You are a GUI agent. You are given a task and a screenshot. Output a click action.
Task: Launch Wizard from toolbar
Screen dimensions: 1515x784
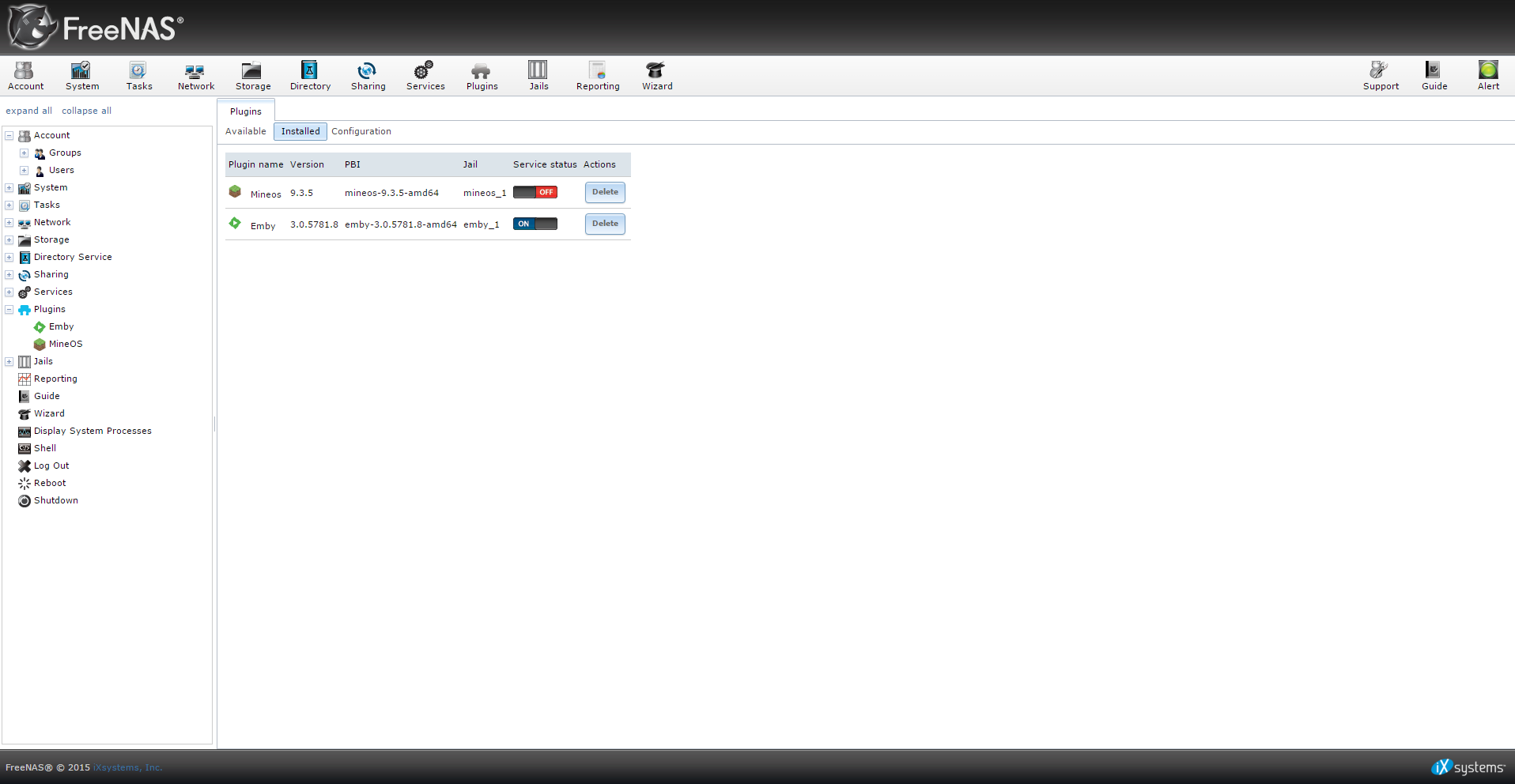click(657, 76)
